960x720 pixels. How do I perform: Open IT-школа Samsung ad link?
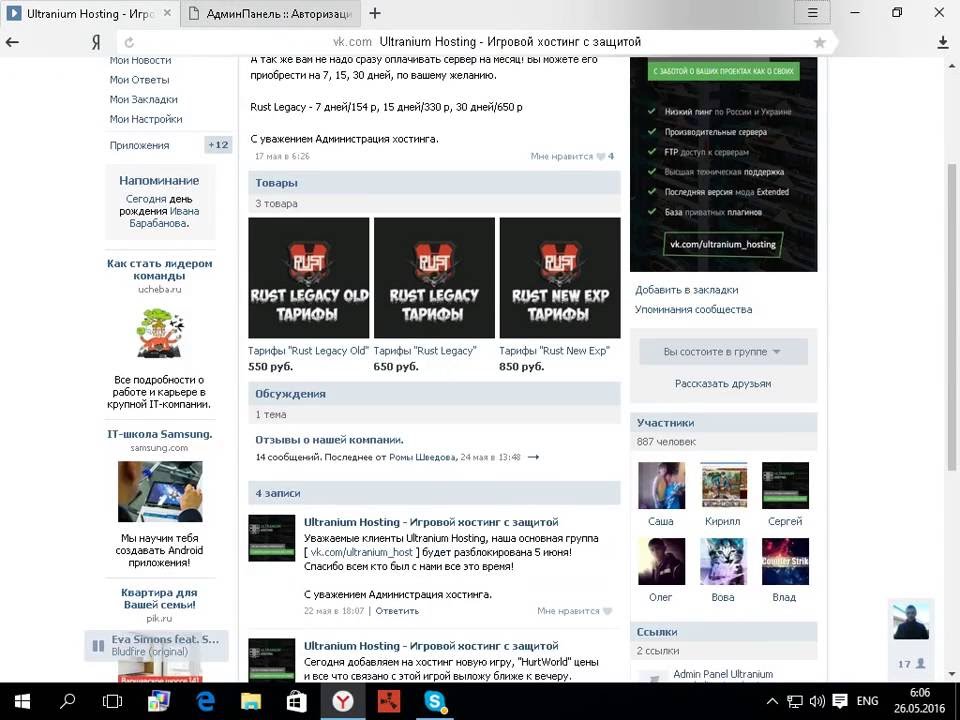[159, 434]
